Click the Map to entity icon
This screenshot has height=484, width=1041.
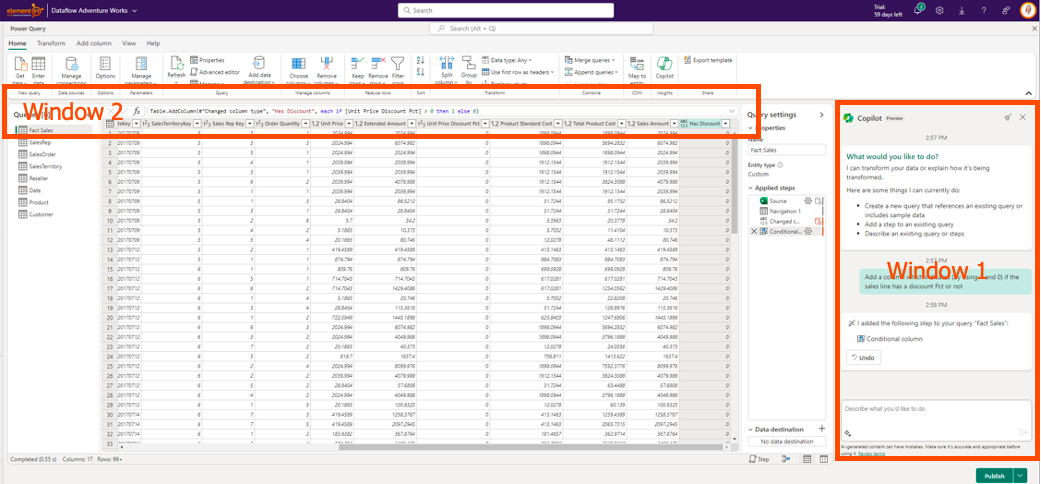coord(637,64)
